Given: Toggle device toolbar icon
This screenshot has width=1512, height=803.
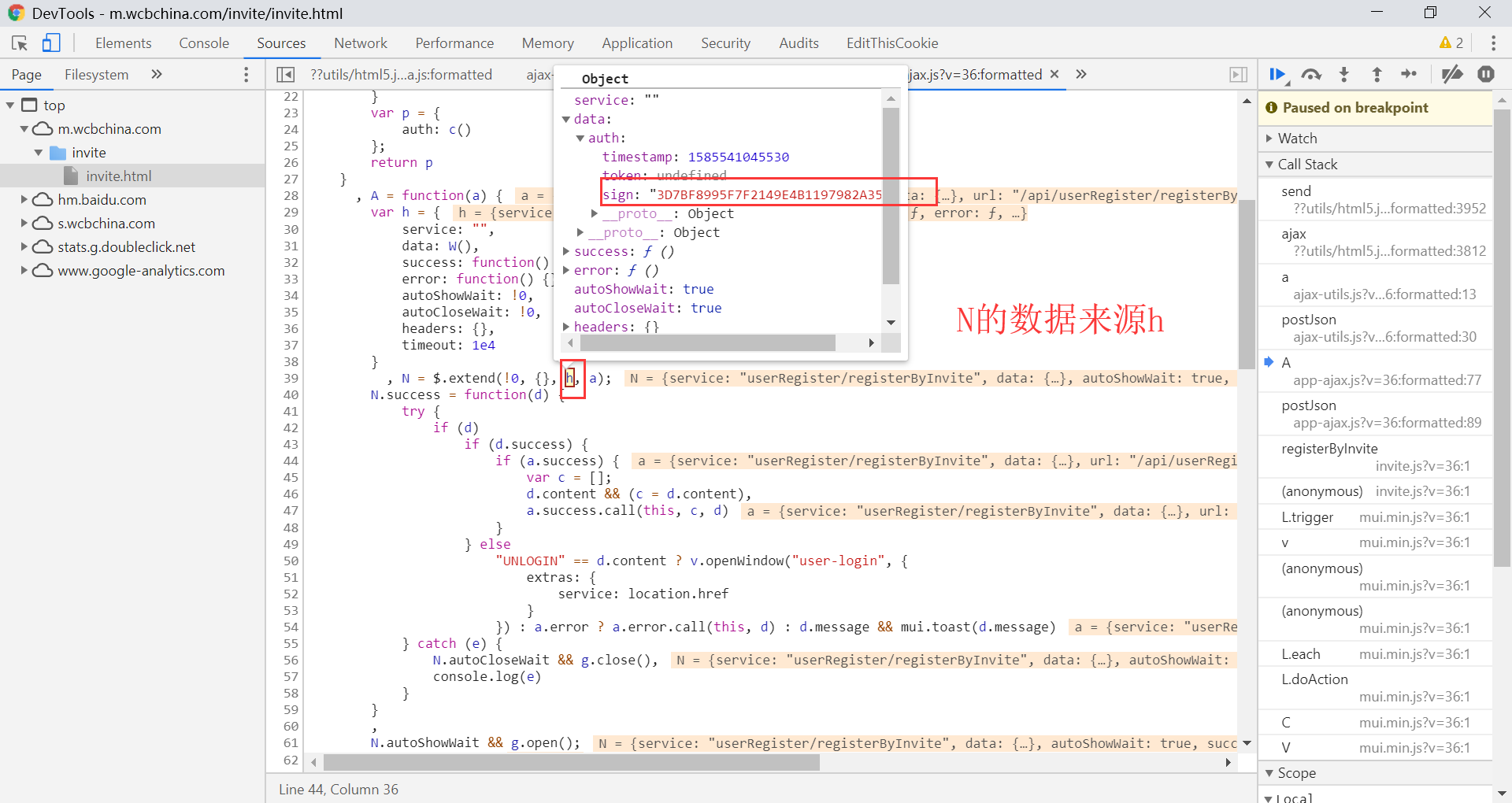Looking at the screenshot, I should pos(51,43).
